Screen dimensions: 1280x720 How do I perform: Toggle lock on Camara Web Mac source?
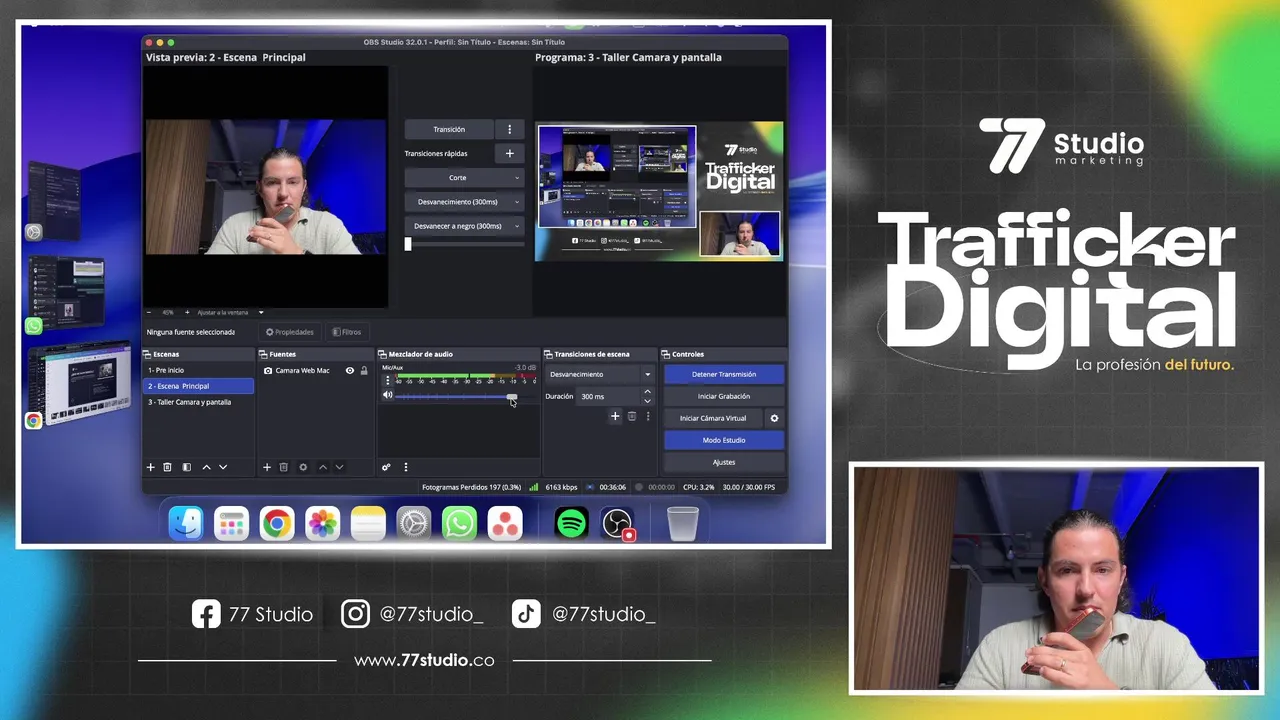pyautogui.click(x=364, y=370)
